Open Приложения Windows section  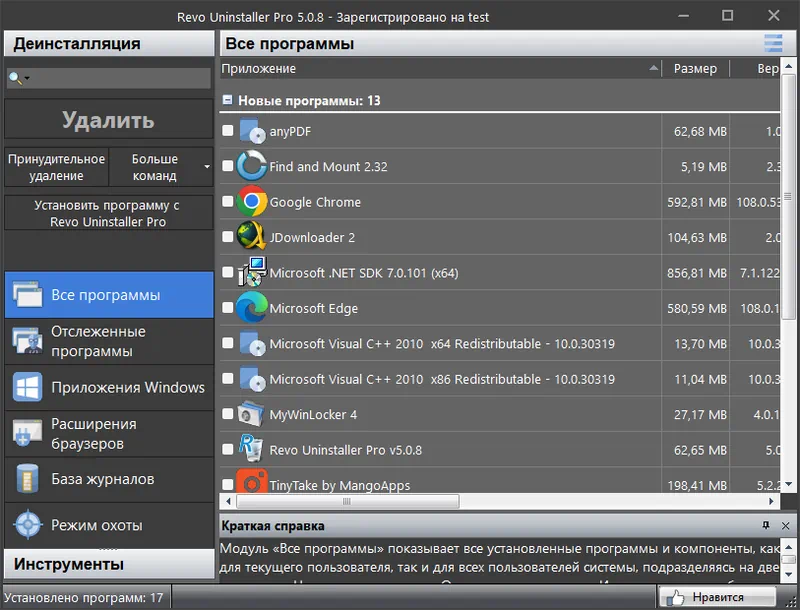tap(109, 388)
